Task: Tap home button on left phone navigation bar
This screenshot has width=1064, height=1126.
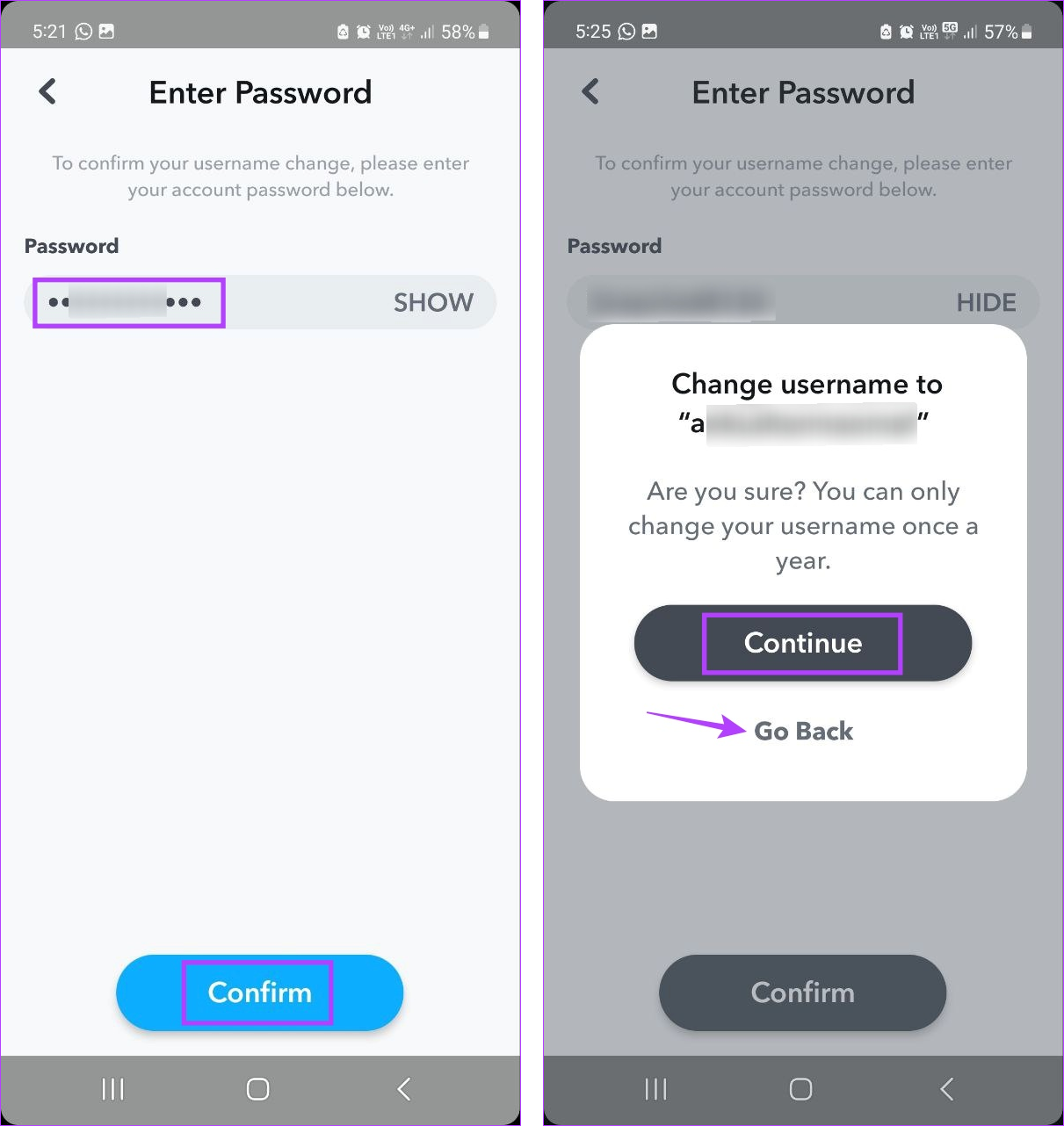Action: [257, 1089]
